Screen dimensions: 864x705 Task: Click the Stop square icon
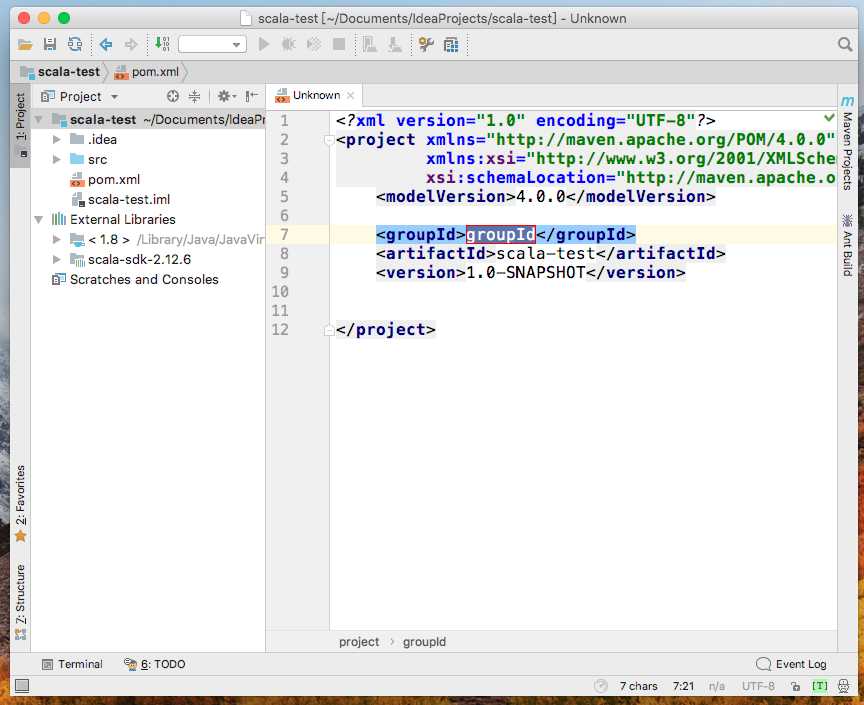pos(339,44)
